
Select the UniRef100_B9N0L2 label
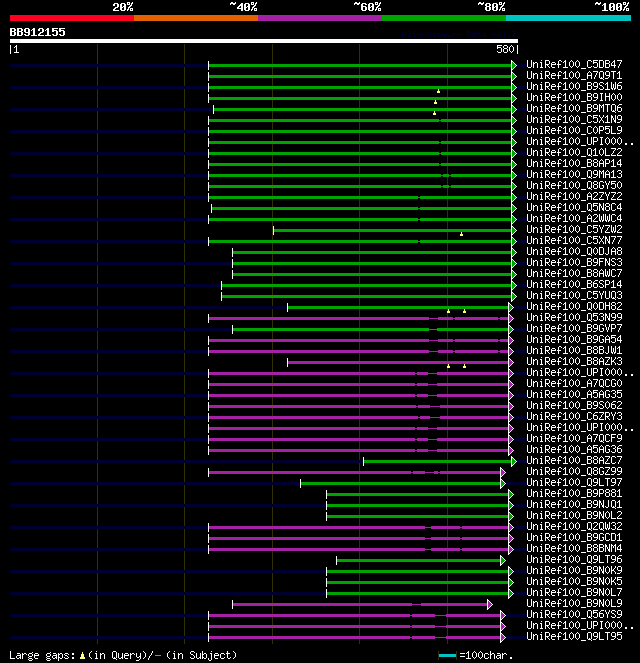point(574,515)
